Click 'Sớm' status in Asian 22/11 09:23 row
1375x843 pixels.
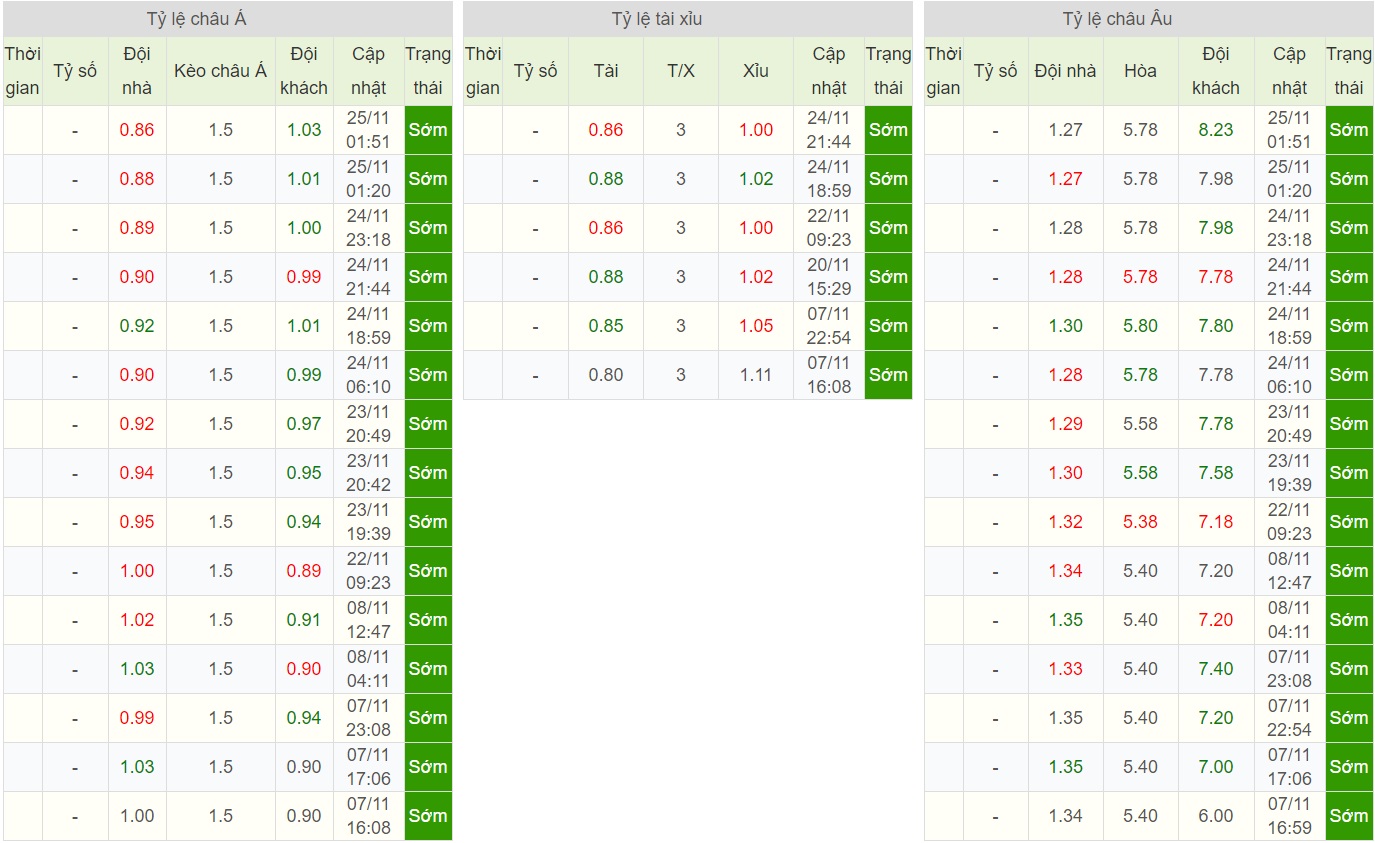(x=428, y=571)
